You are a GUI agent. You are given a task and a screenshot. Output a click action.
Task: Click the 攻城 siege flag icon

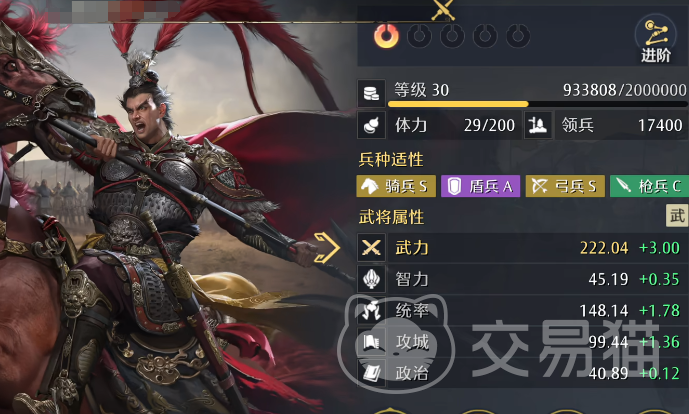point(371,342)
